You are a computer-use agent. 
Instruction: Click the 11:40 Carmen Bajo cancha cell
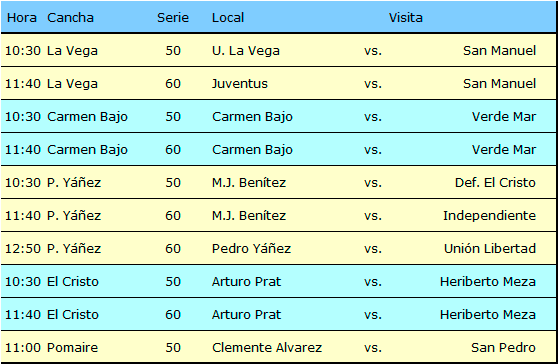87,149
